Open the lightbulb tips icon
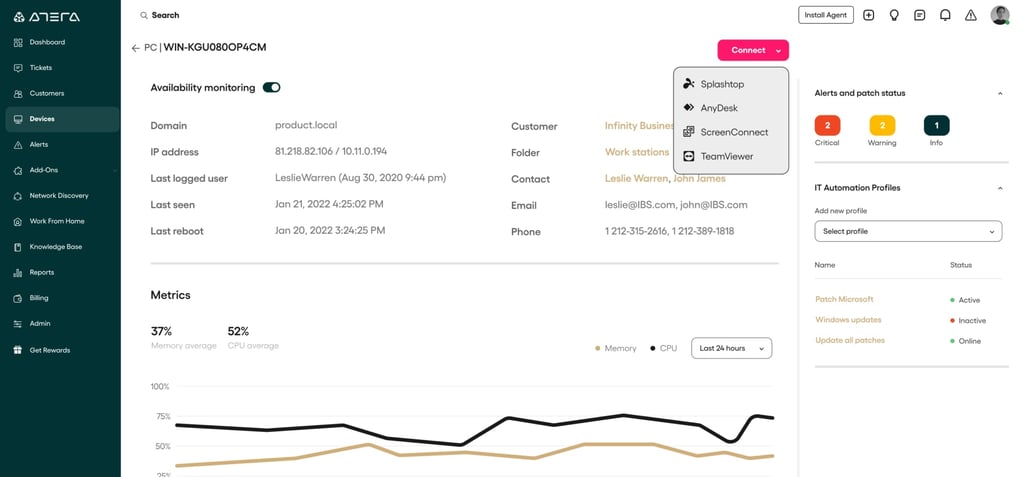Screen dimensions: 1024x477 [x=894, y=15]
